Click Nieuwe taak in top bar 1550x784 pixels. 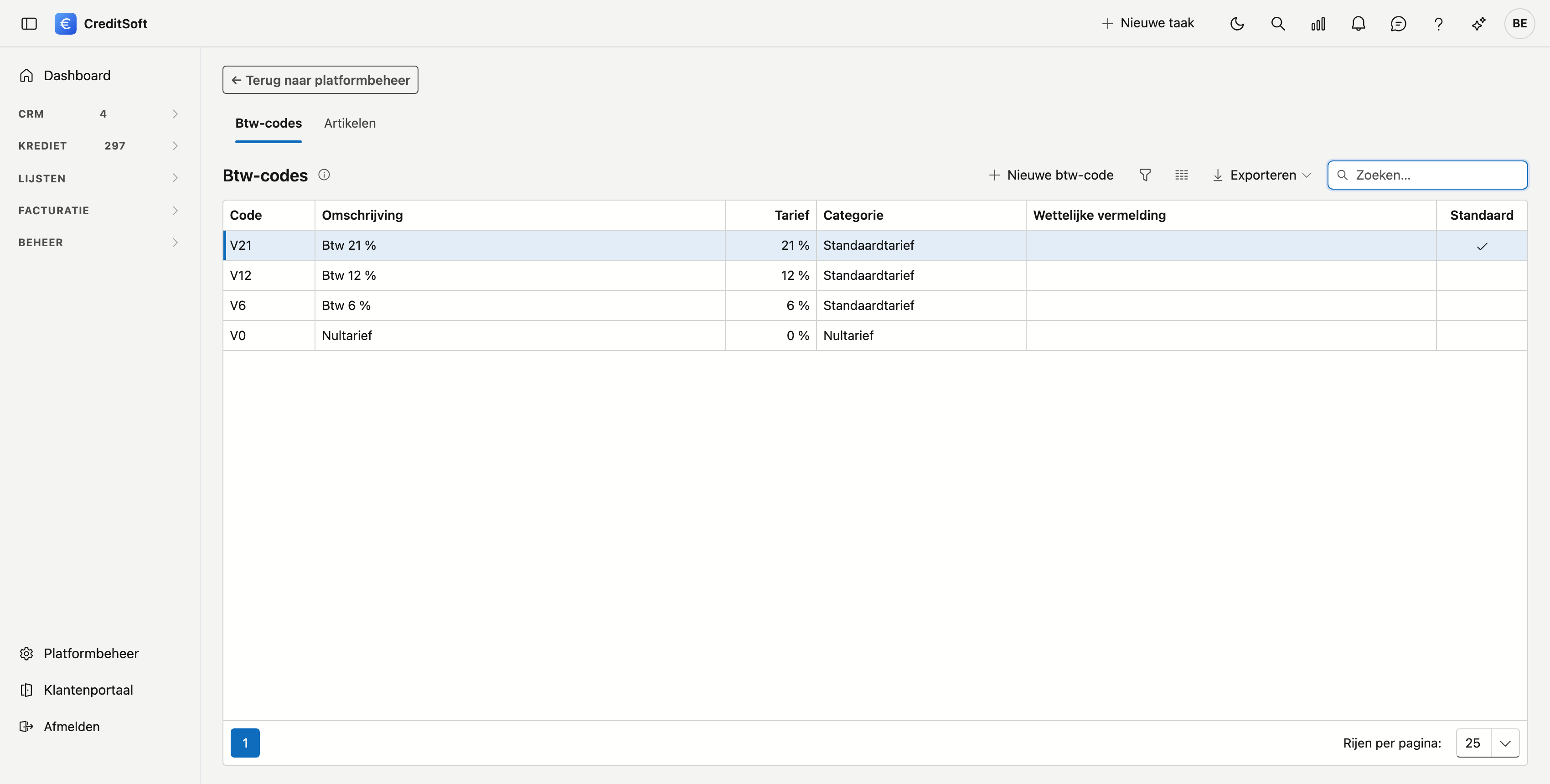tap(1147, 23)
